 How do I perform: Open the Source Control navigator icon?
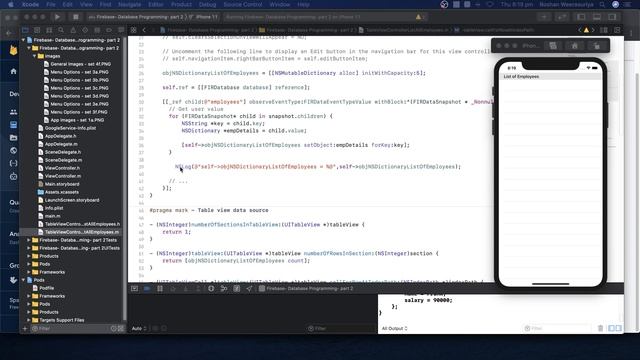click(x=37, y=30)
